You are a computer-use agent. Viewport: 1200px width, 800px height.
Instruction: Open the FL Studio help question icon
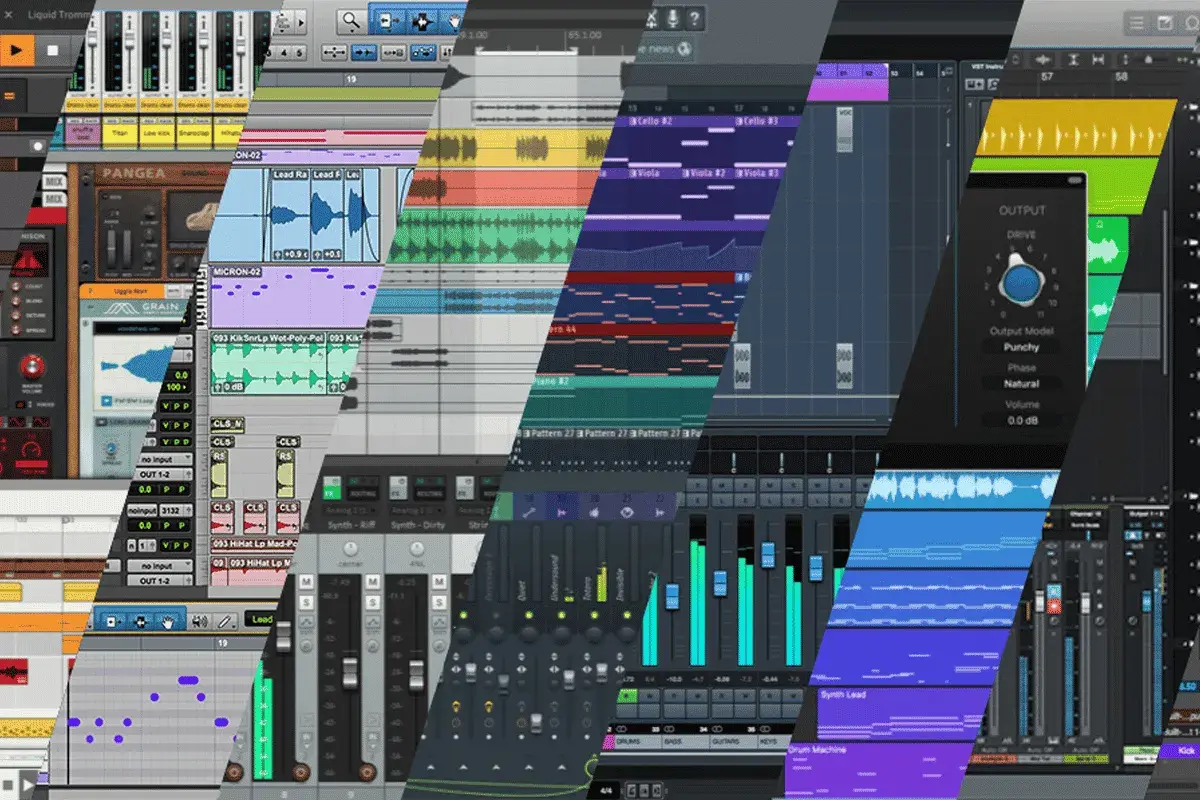click(694, 18)
